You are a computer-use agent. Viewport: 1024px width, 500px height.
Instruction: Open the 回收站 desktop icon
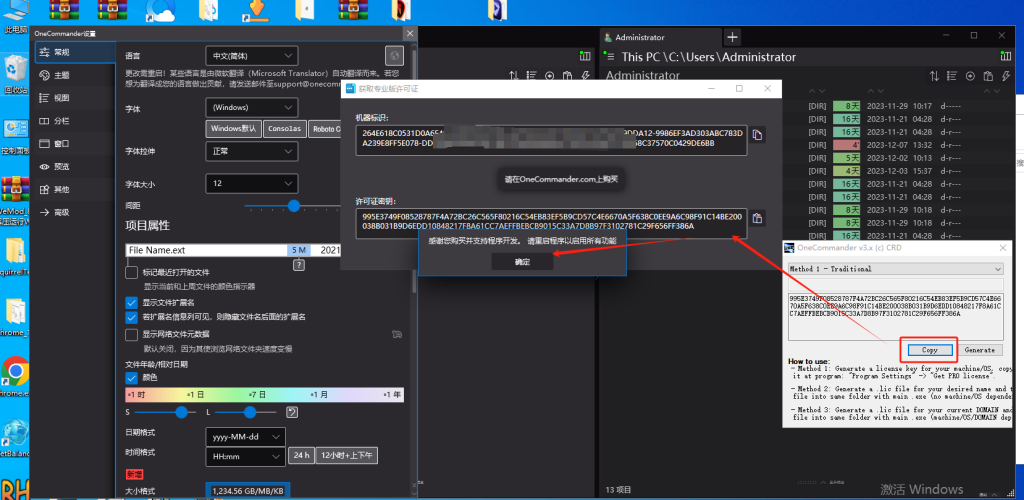pyautogui.click(x=14, y=74)
